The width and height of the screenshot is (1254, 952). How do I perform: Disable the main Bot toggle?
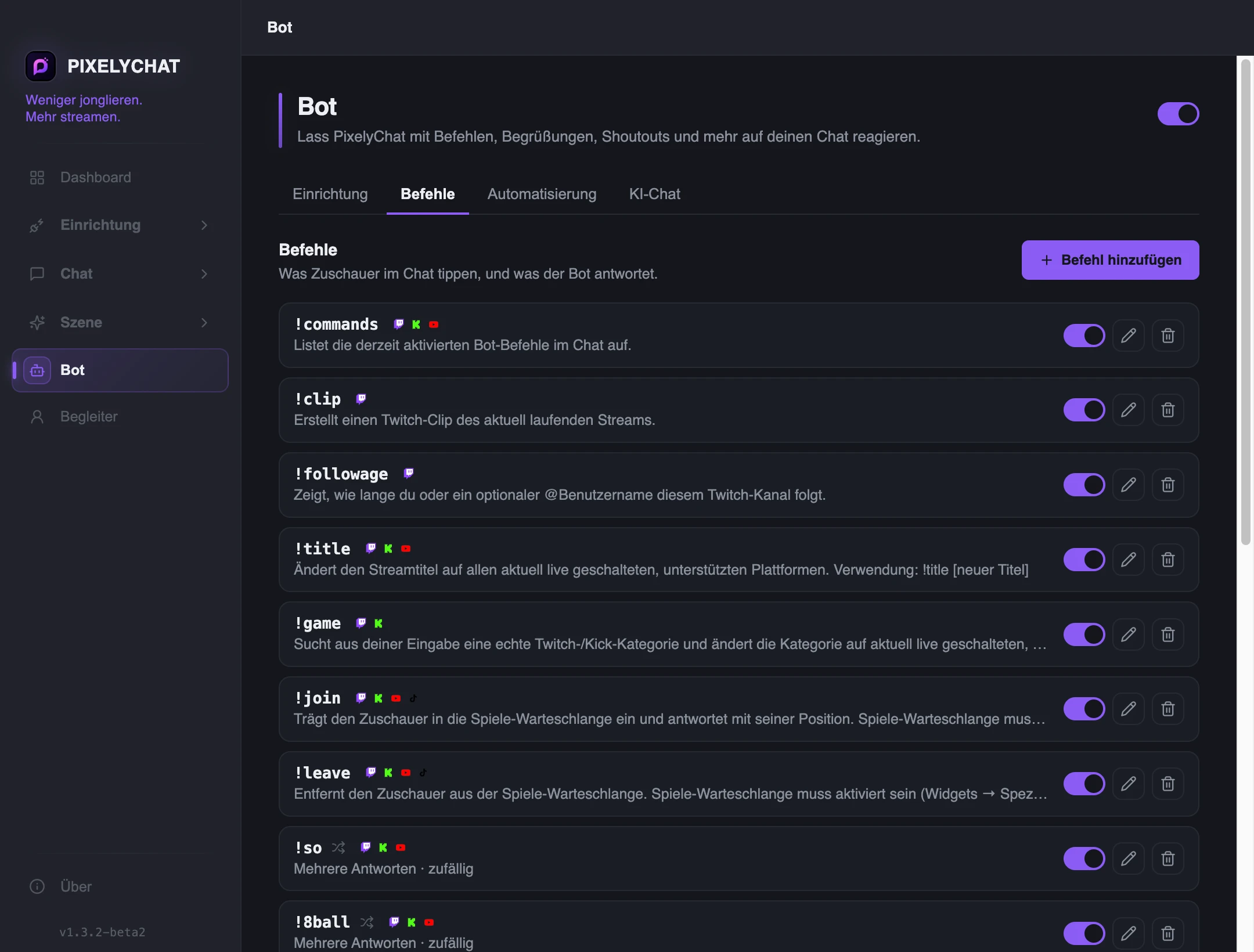[1178, 114]
